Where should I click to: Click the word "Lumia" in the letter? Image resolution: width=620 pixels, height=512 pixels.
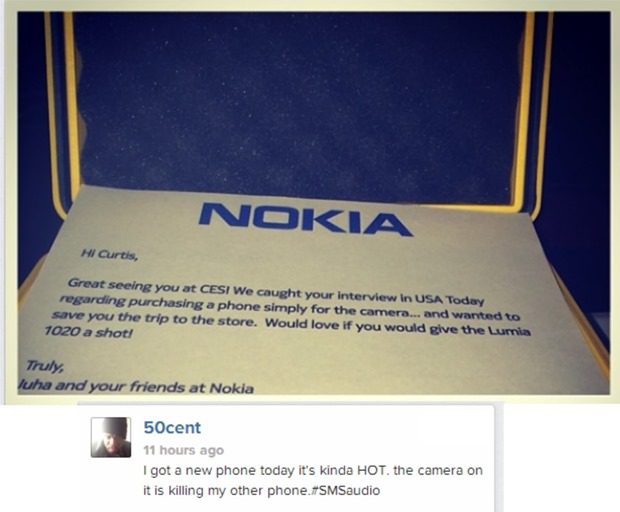point(509,331)
